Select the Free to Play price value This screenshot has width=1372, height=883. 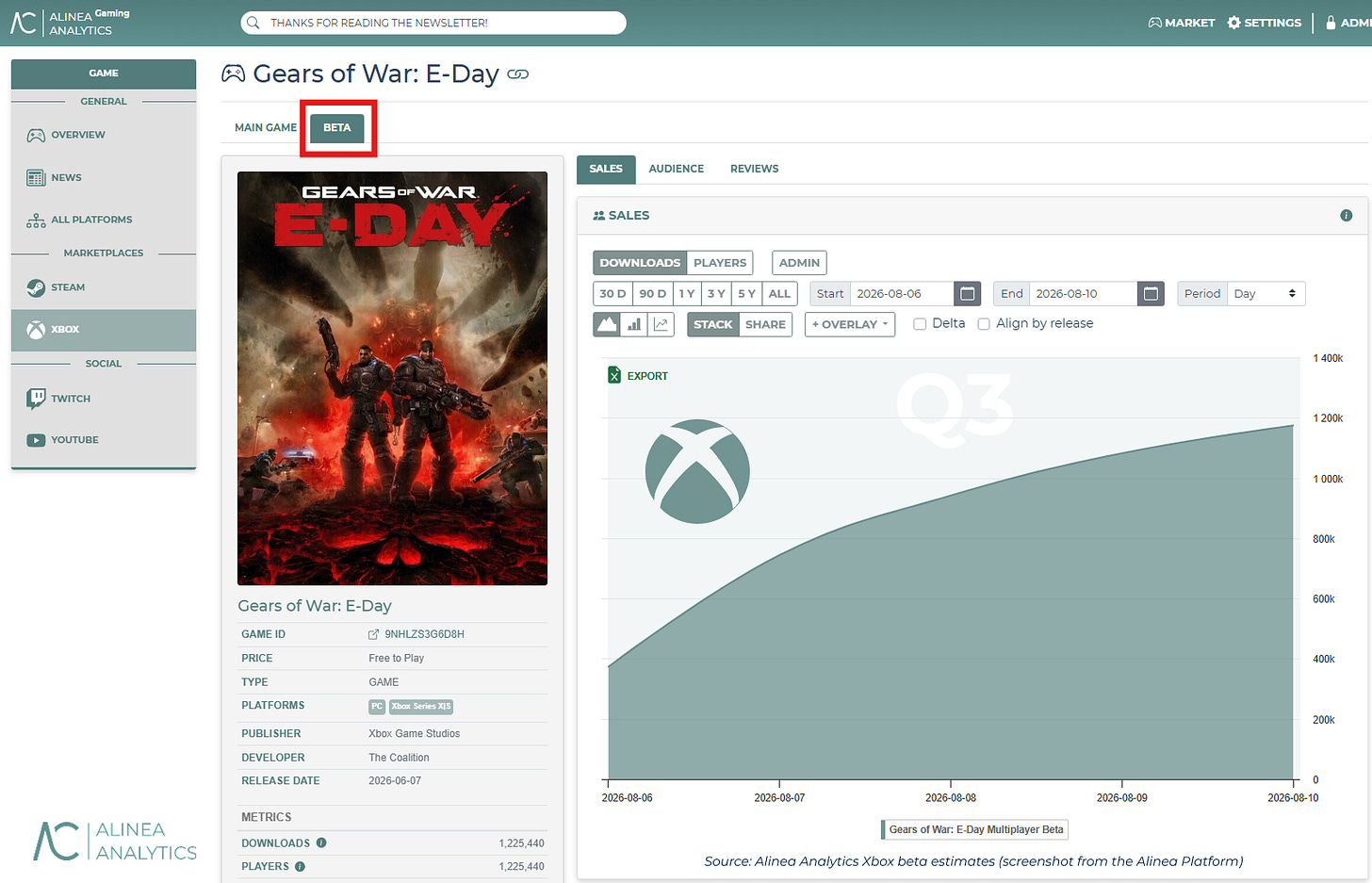[397, 658]
